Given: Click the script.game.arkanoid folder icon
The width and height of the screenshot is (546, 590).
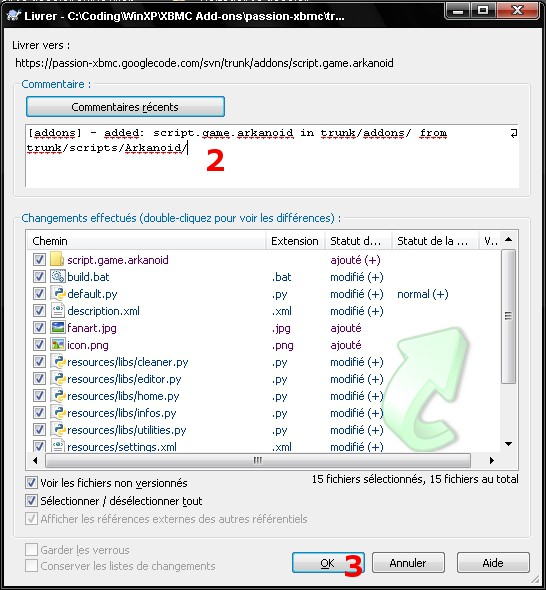Looking at the screenshot, I should (x=57, y=259).
